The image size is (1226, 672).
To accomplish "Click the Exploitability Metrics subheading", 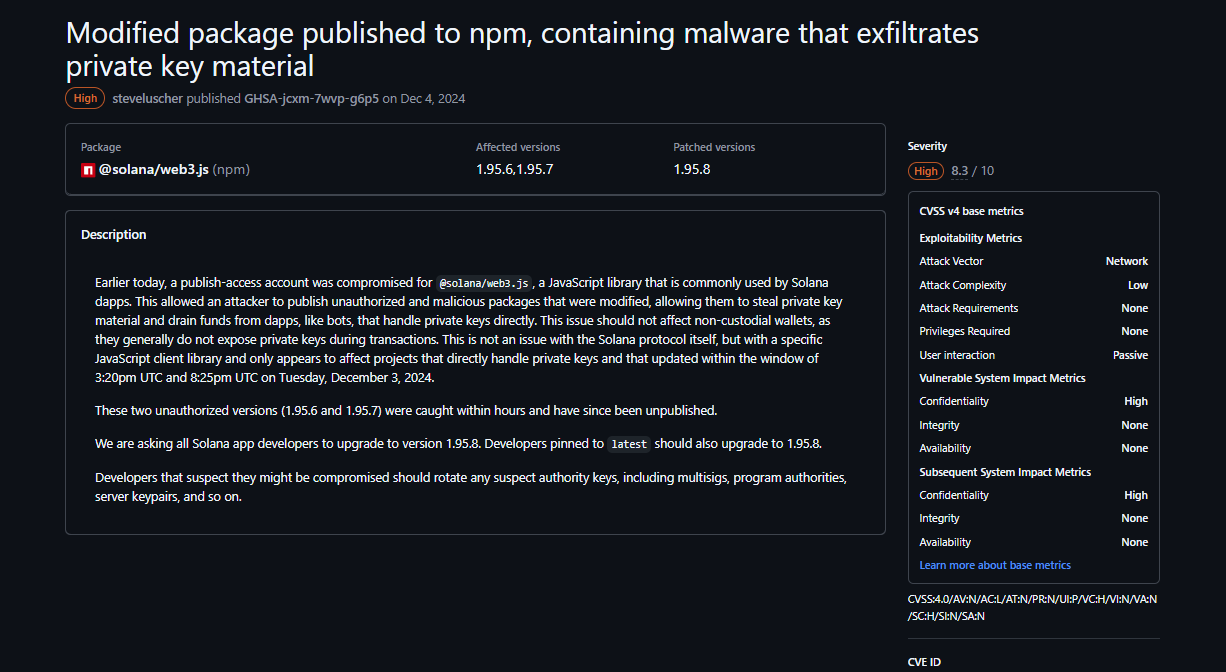I will (x=970, y=238).
